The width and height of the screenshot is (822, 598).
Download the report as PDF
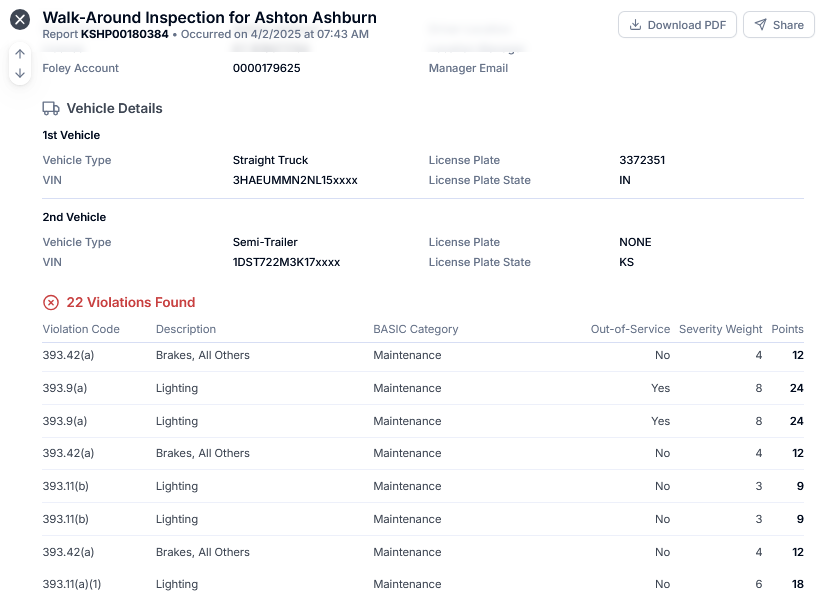(677, 25)
